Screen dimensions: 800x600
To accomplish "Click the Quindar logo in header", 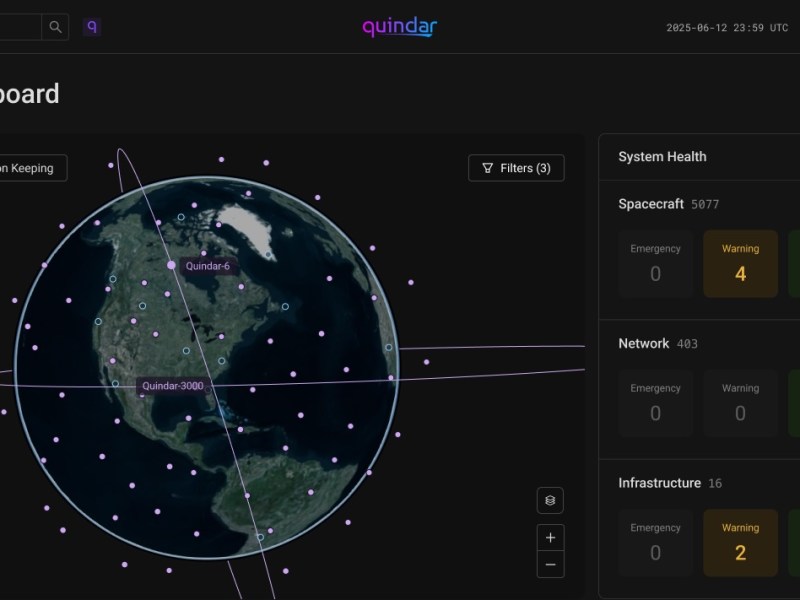I will 399,27.
